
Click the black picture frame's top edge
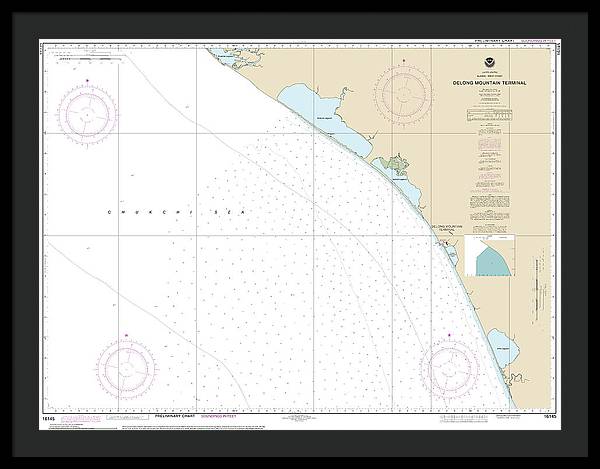[x=300, y=12]
